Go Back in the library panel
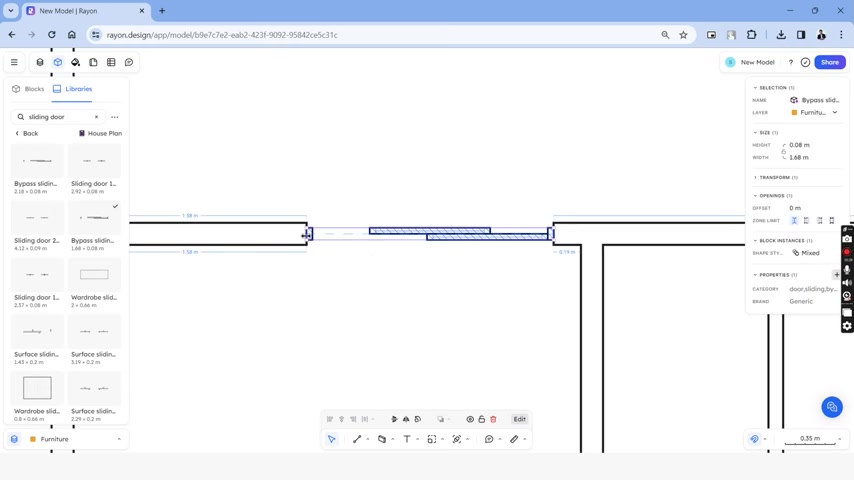This screenshot has width=854, height=480. (x=26, y=133)
